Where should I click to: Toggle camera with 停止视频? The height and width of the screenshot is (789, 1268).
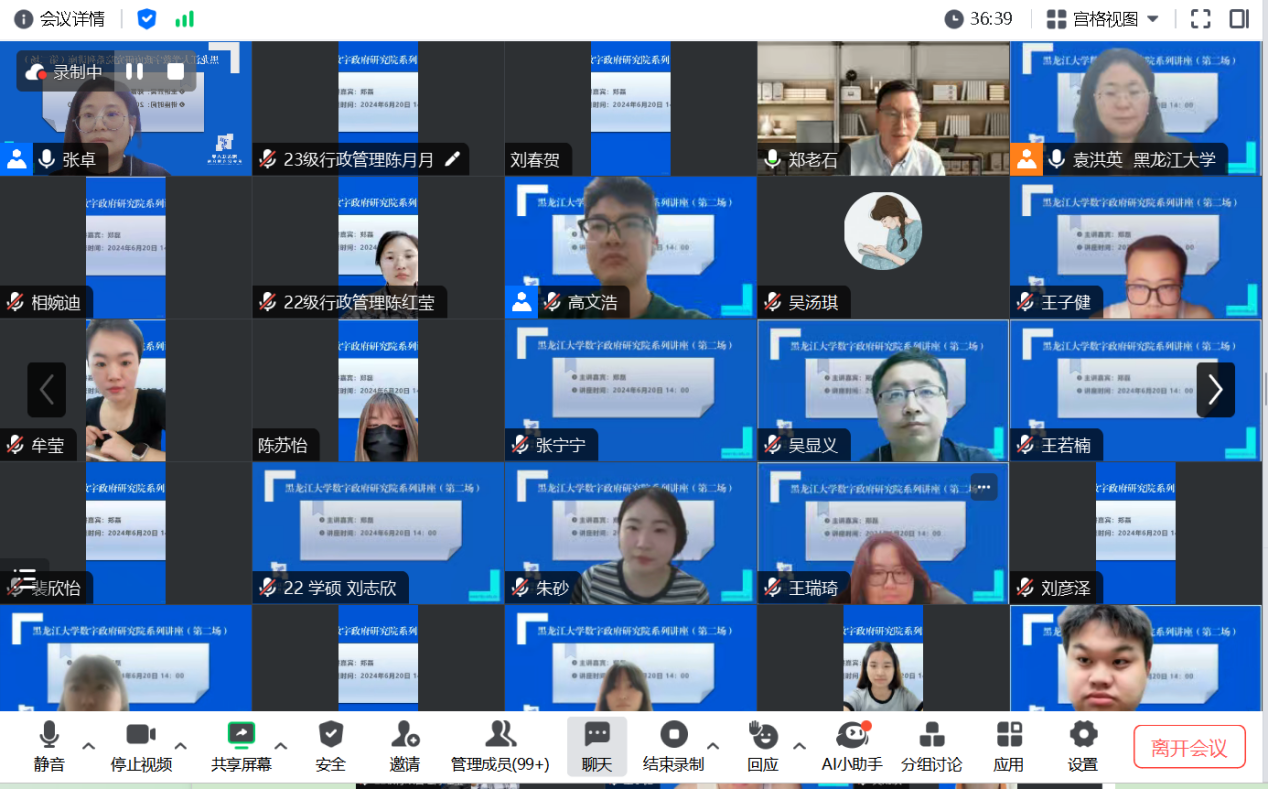pyautogui.click(x=140, y=746)
